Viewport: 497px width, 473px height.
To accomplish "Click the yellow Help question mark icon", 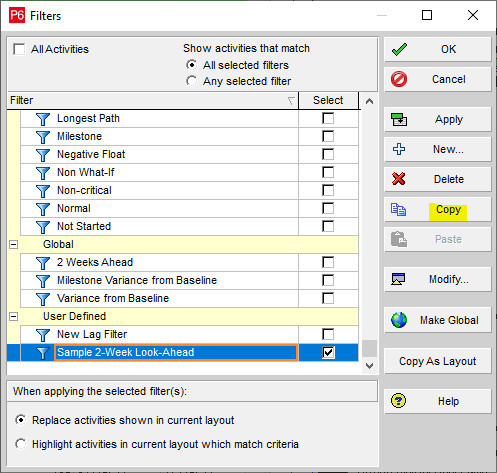I will click(399, 401).
